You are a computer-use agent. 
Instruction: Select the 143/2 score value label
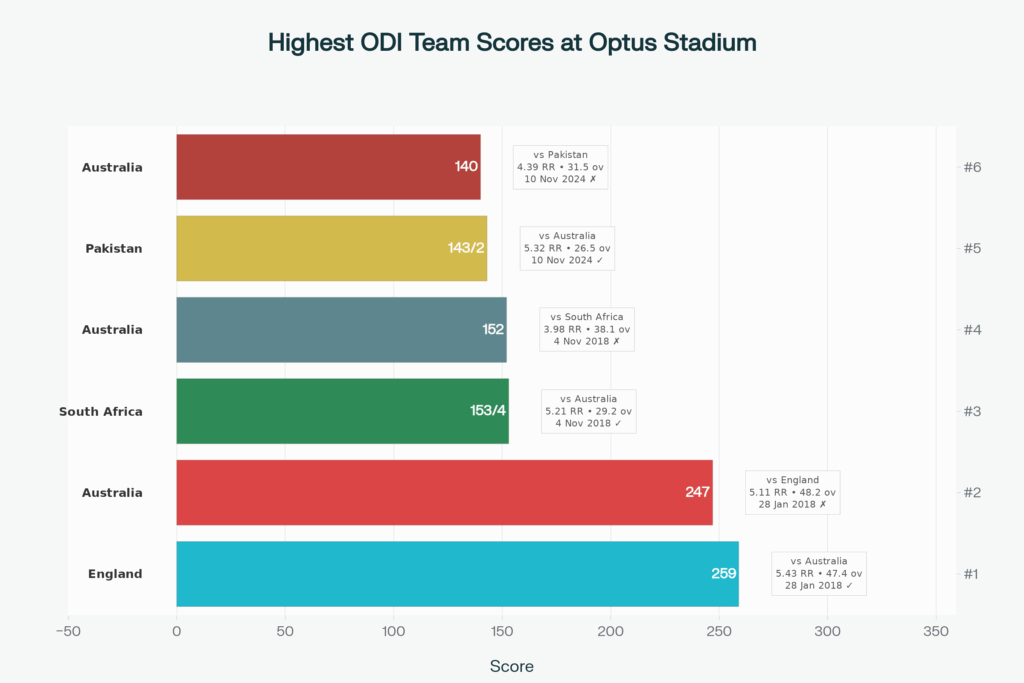click(466, 248)
